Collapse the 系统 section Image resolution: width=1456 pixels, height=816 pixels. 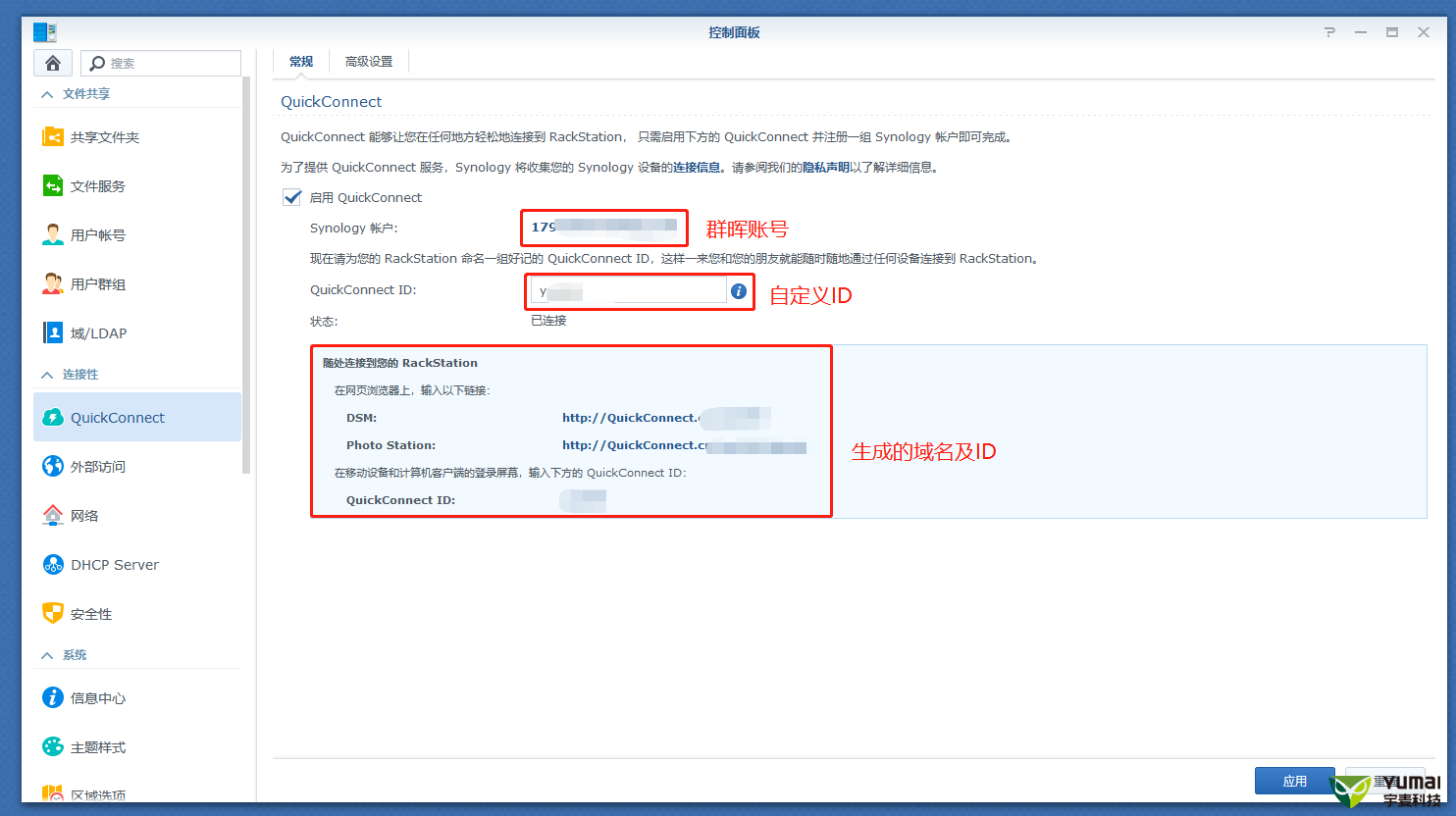tap(47, 655)
